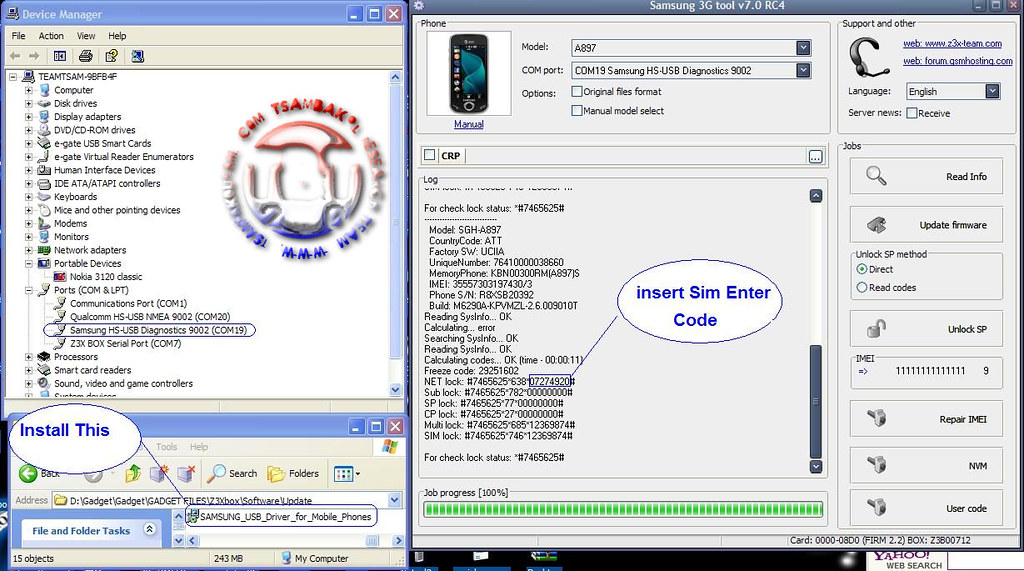This screenshot has width=1024, height=571.
Task: Click the IMEI arrow button
Action: 863,371
